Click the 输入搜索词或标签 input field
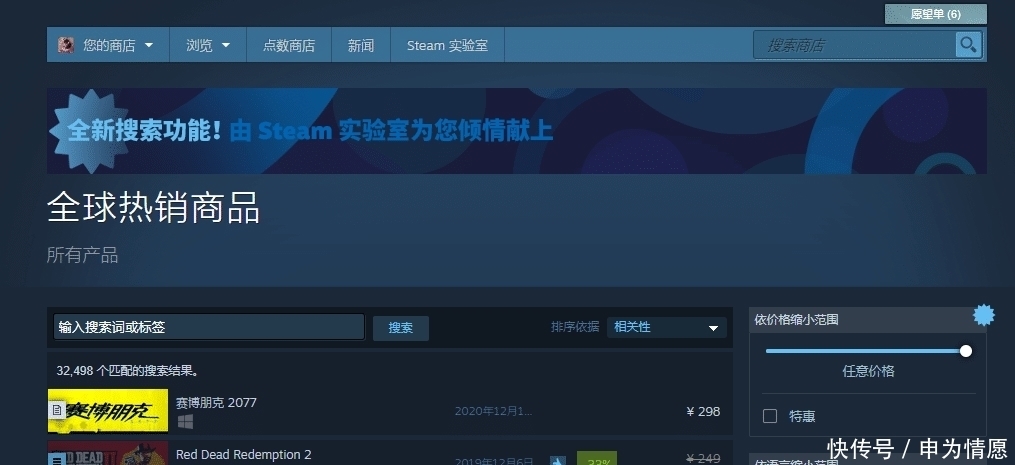1015x465 pixels. click(209, 327)
